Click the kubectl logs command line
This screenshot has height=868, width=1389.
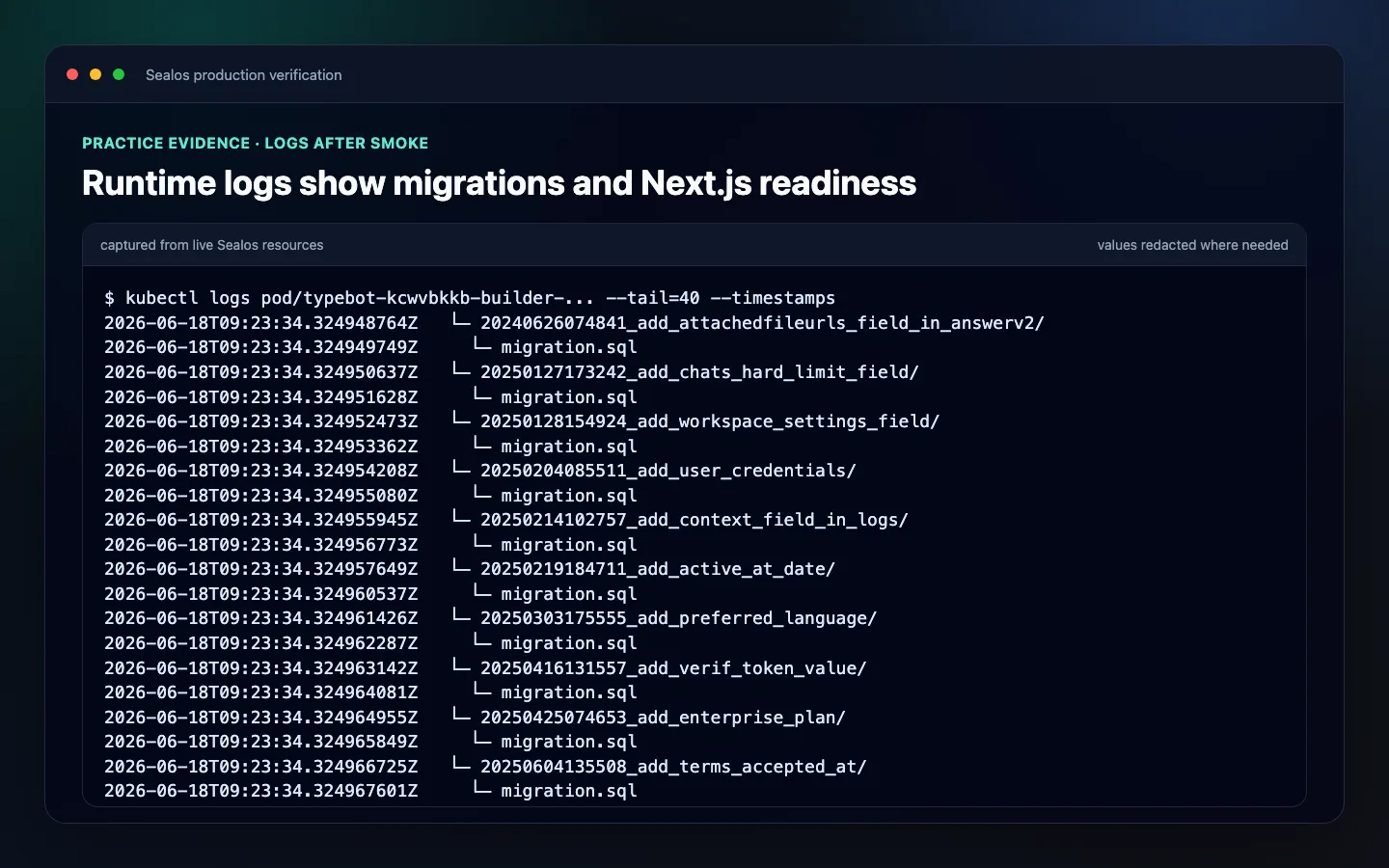[x=470, y=298]
